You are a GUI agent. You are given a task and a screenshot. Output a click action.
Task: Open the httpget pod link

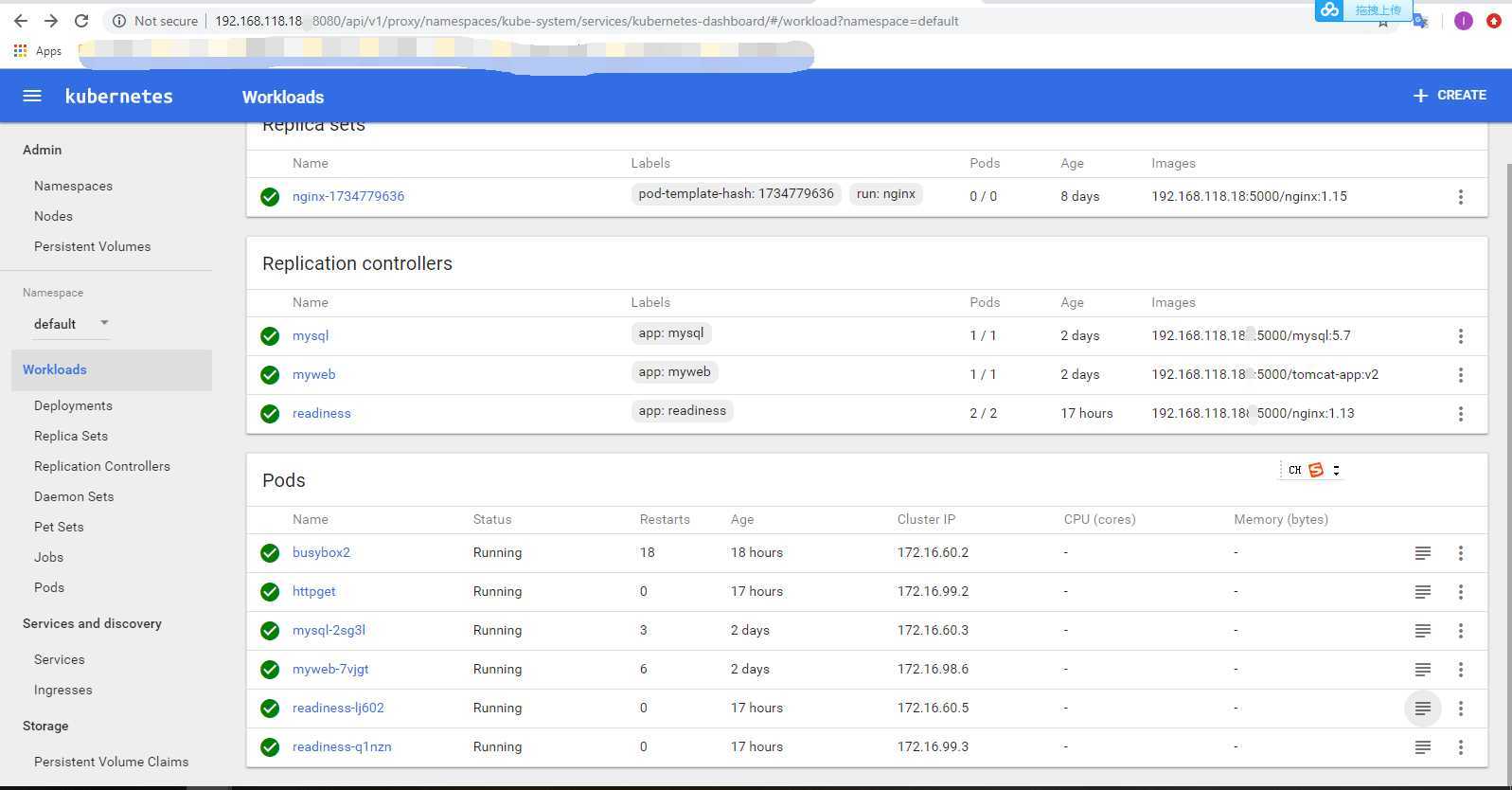coord(313,591)
